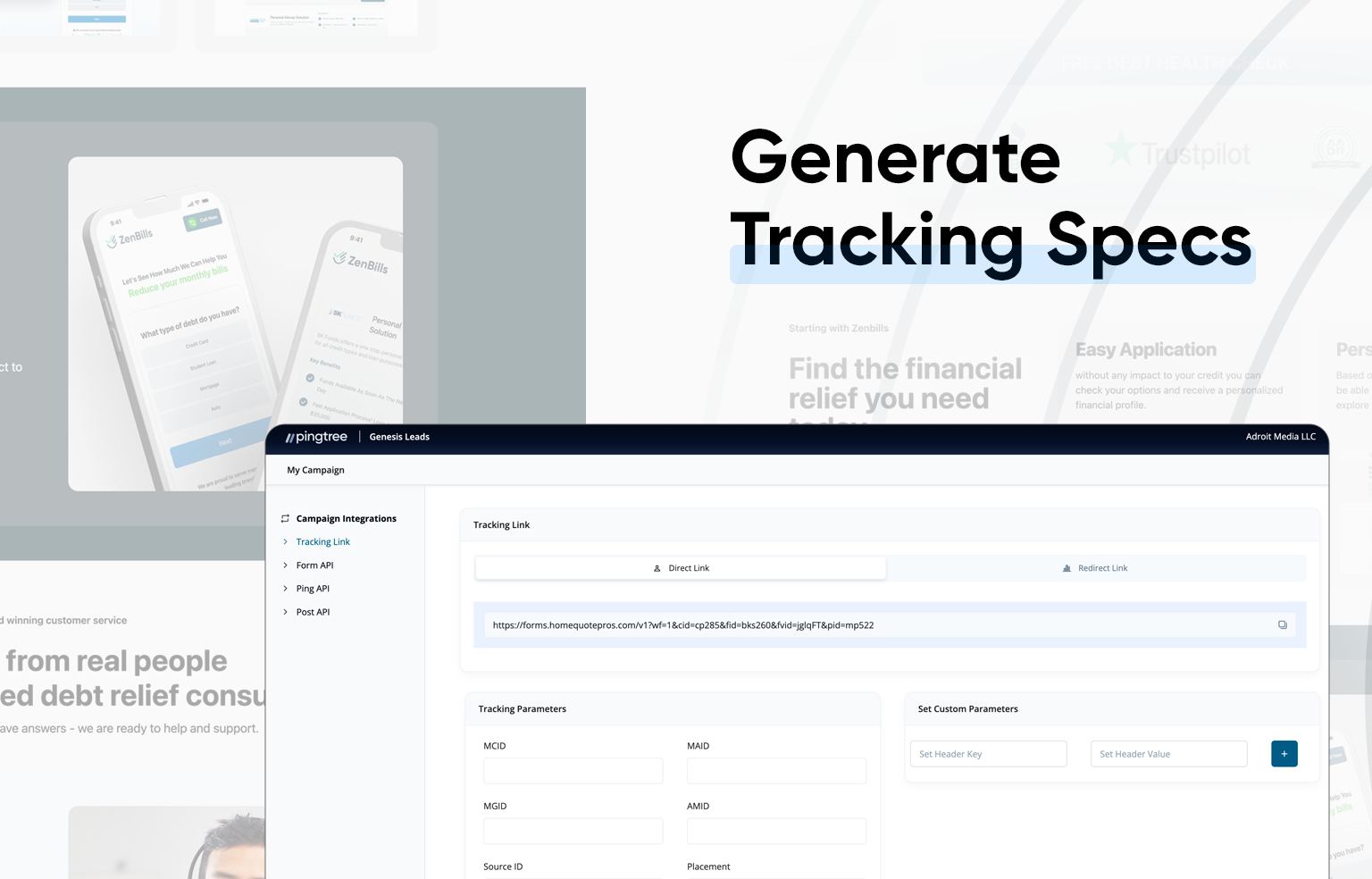Screen dimensions: 1372x879
Task: Expand the Ping API chevron
Action: tap(285, 589)
